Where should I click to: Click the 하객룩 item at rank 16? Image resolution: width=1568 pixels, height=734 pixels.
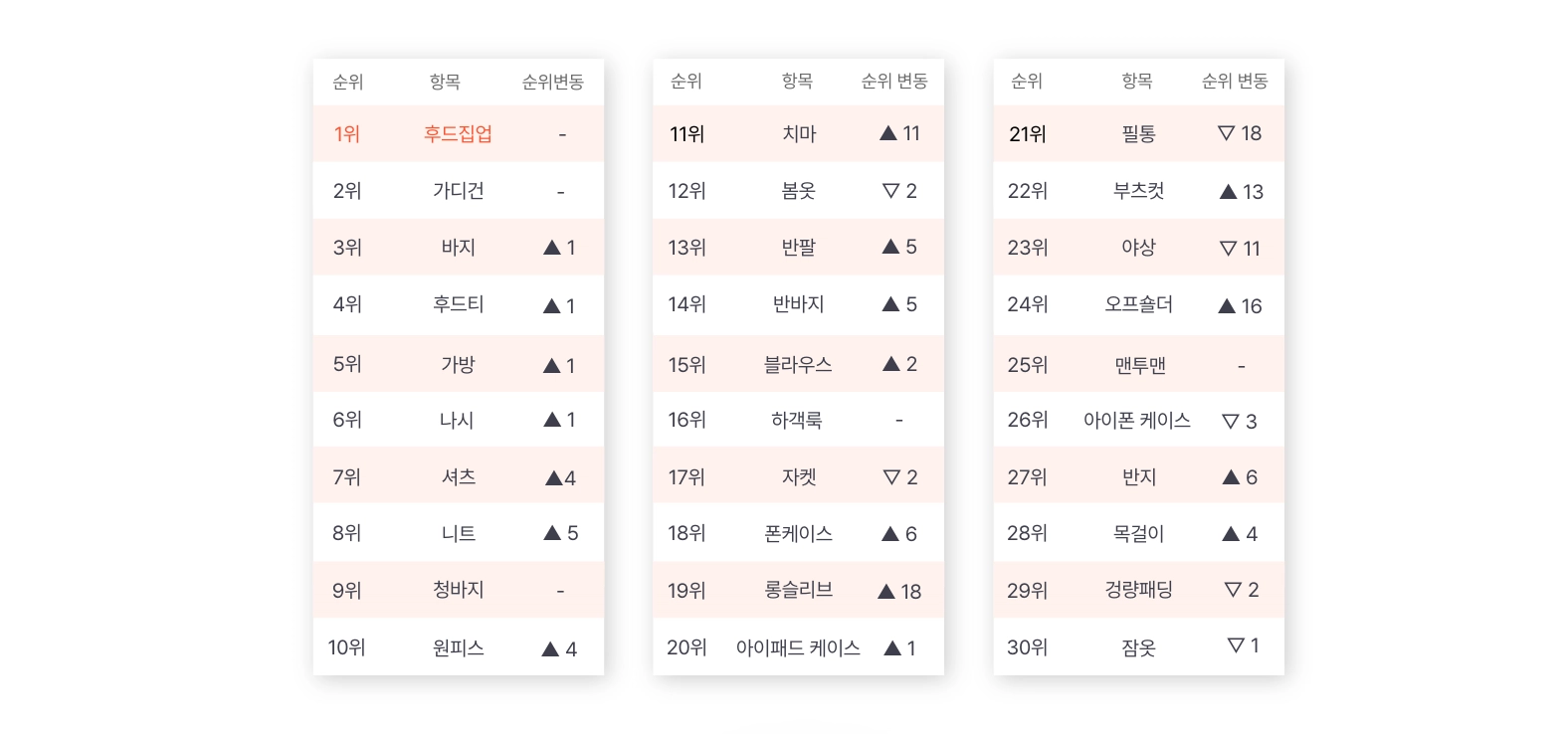(797, 421)
